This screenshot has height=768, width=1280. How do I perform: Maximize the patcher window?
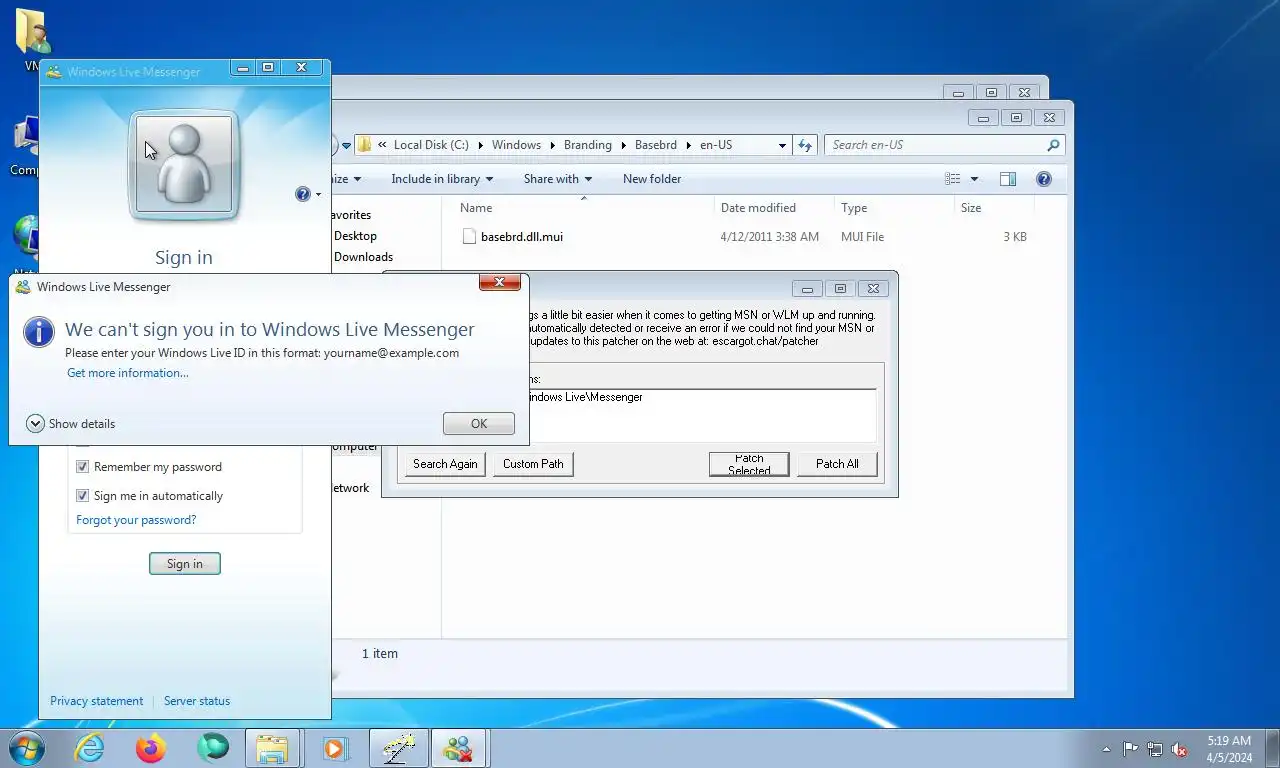pos(840,289)
